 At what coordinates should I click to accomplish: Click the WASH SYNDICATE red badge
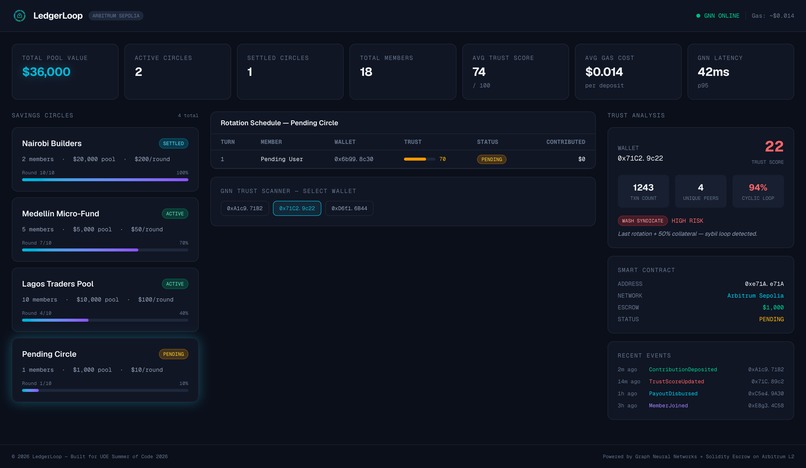[x=643, y=221]
